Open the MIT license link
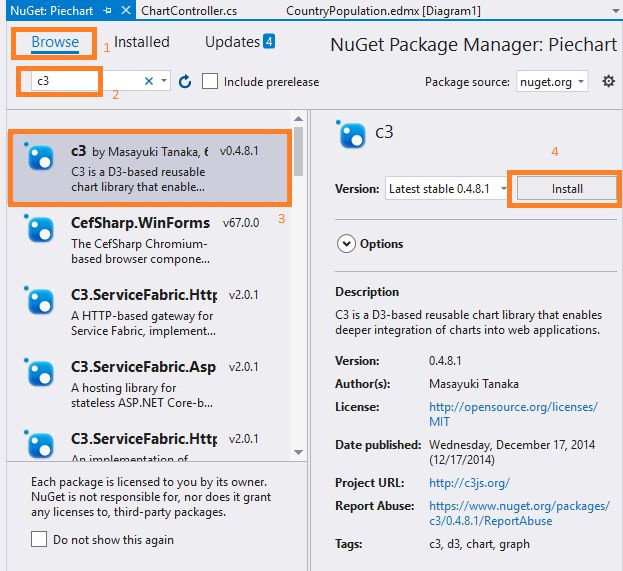Image resolution: width=623 pixels, height=571 pixels. [x=513, y=414]
